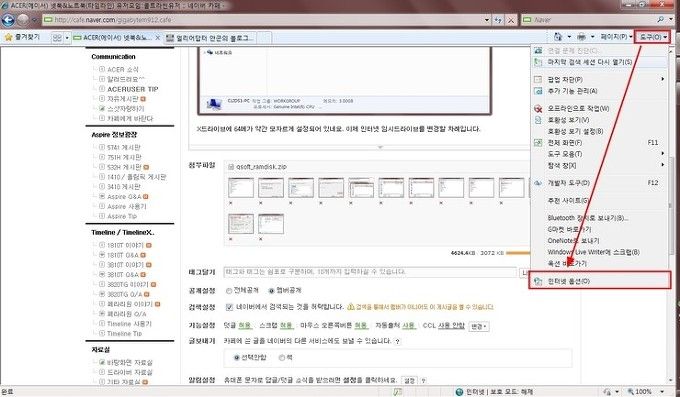680x397 pixels.
Task: Open the Timeline Tip board link
Action: pyautogui.click(x=124, y=334)
